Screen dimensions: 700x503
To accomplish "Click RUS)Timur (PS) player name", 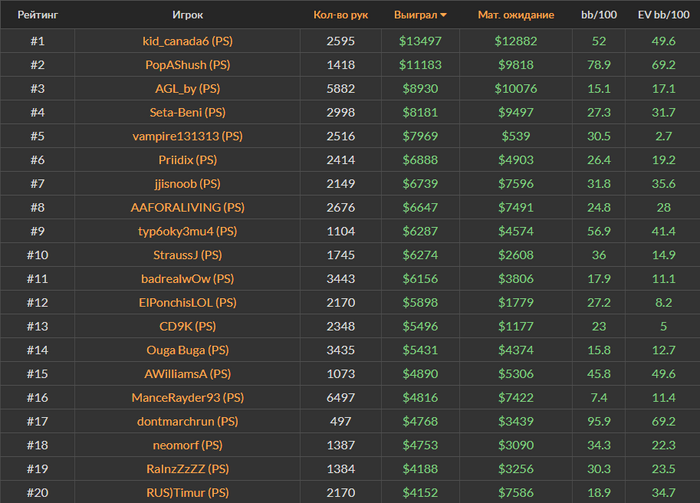I will point(187,492).
